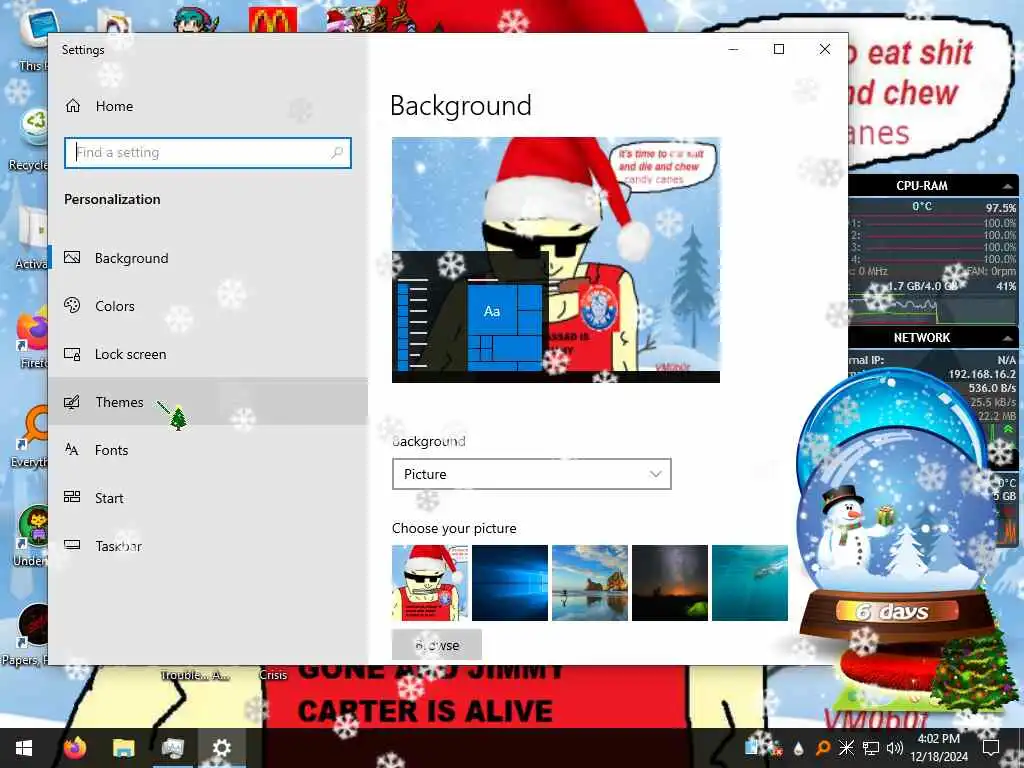Viewport: 1024px width, 768px height.
Task: Open the Fonts icon
Action: [72, 449]
